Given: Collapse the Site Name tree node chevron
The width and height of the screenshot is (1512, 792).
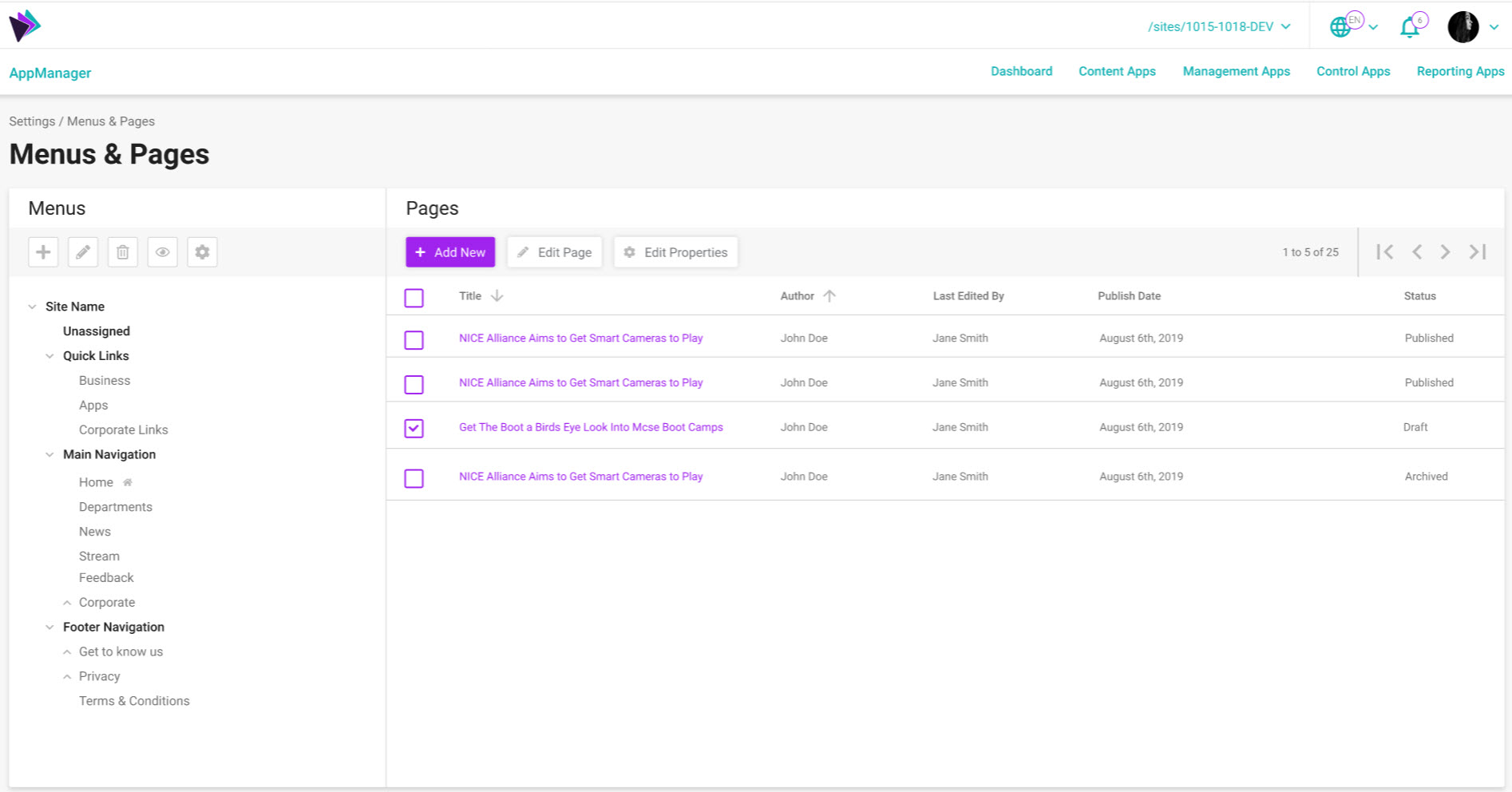Looking at the screenshot, I should 32,307.
